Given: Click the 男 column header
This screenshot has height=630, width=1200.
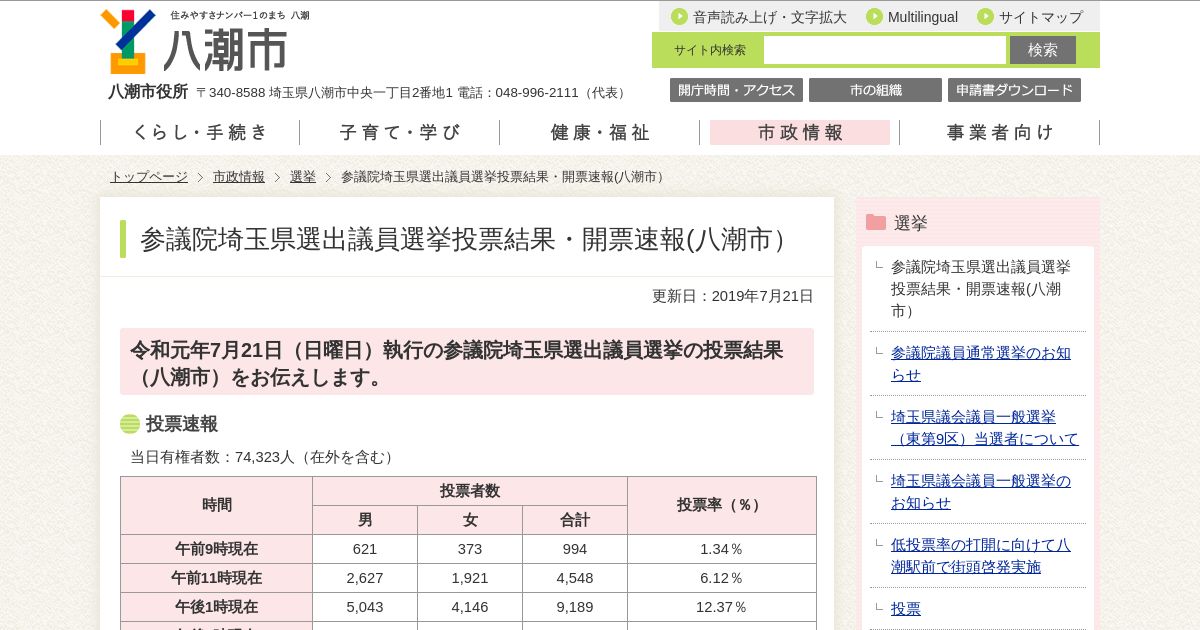Looking at the screenshot, I should click(365, 520).
